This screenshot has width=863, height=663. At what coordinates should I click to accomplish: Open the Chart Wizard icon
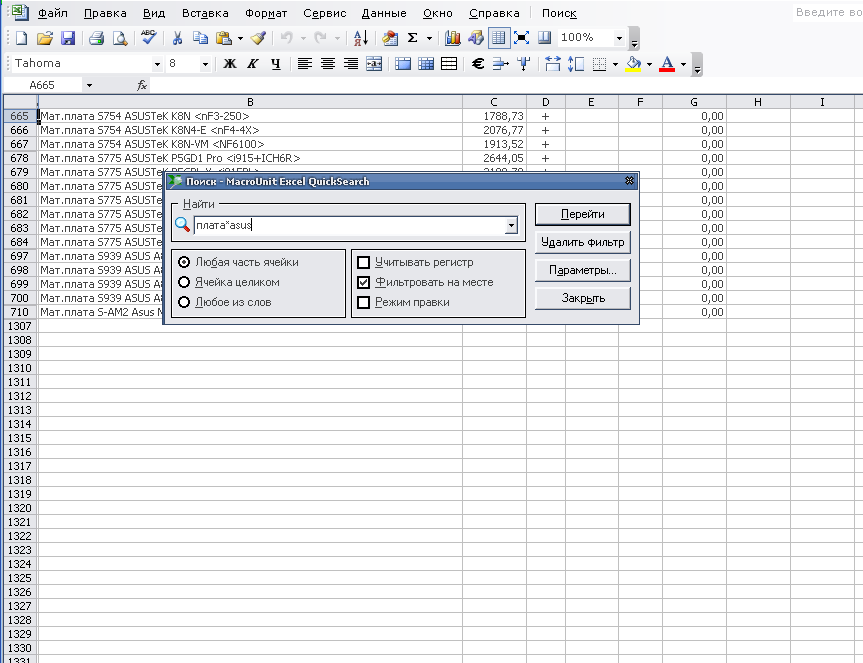tap(452, 38)
